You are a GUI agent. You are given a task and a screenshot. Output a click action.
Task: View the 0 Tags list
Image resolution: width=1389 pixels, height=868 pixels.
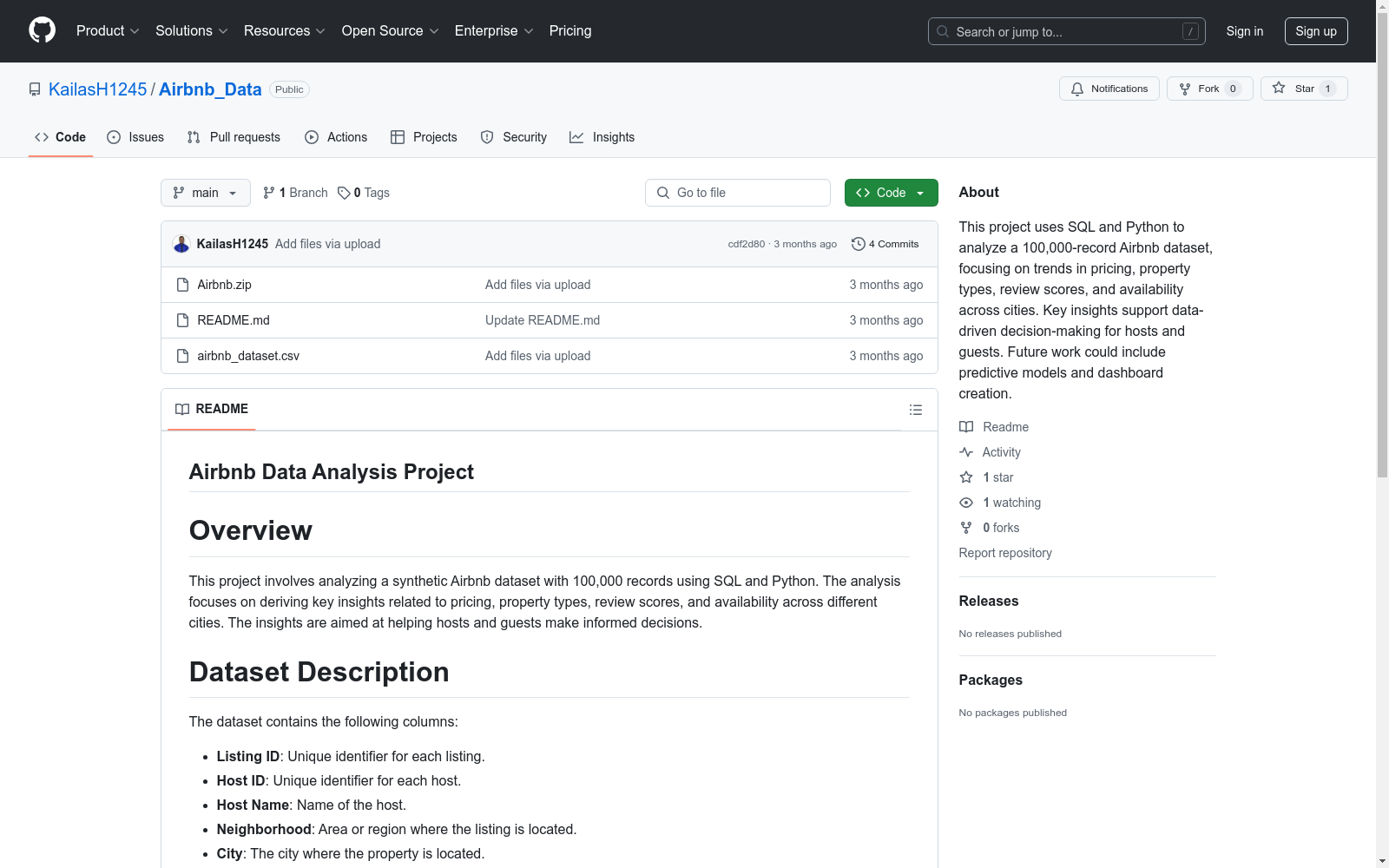point(364,193)
